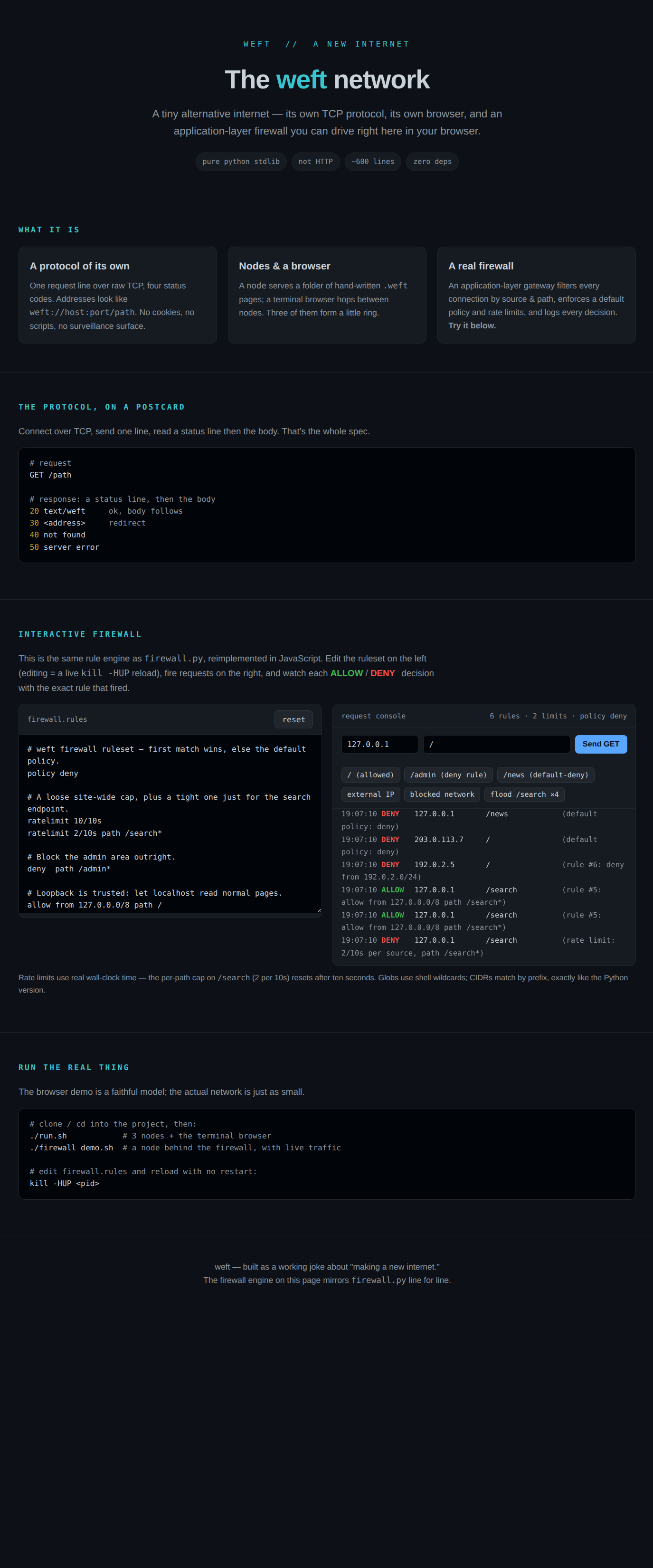The width and height of the screenshot is (653, 1568).
Task: Click the './run.sh' command line
Action: [x=151, y=1136]
